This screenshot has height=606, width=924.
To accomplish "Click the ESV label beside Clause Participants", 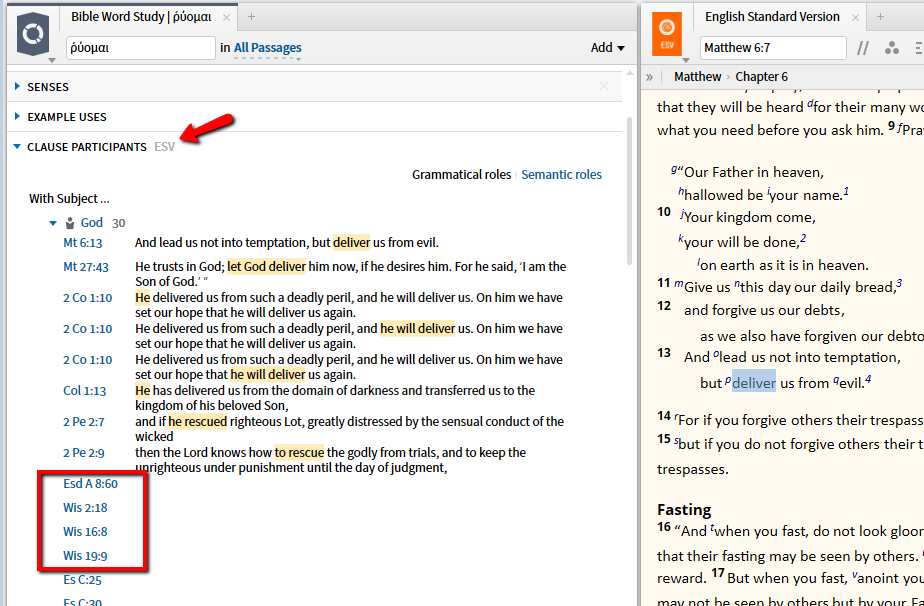I will click(x=164, y=147).
